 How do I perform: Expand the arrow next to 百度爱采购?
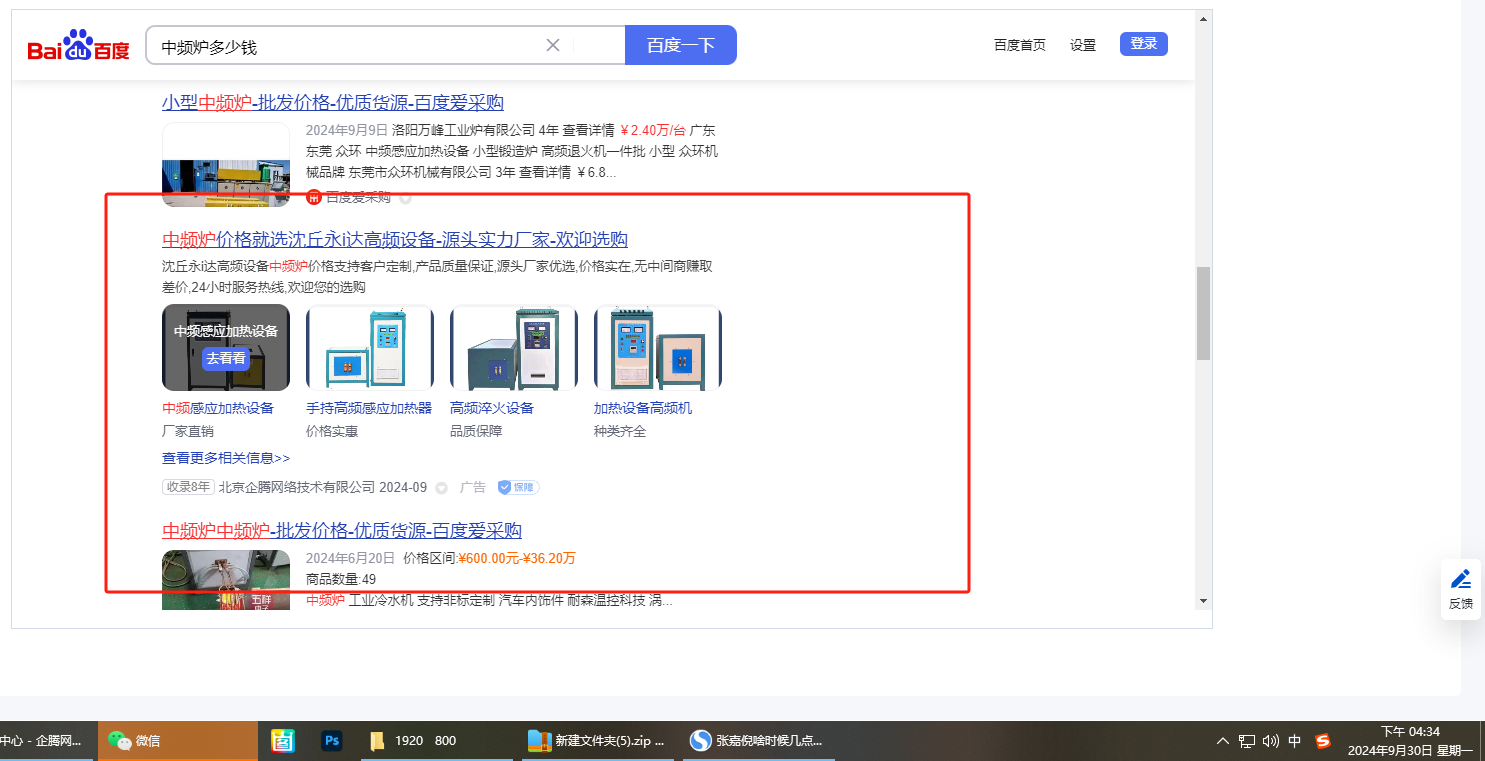[x=405, y=197]
